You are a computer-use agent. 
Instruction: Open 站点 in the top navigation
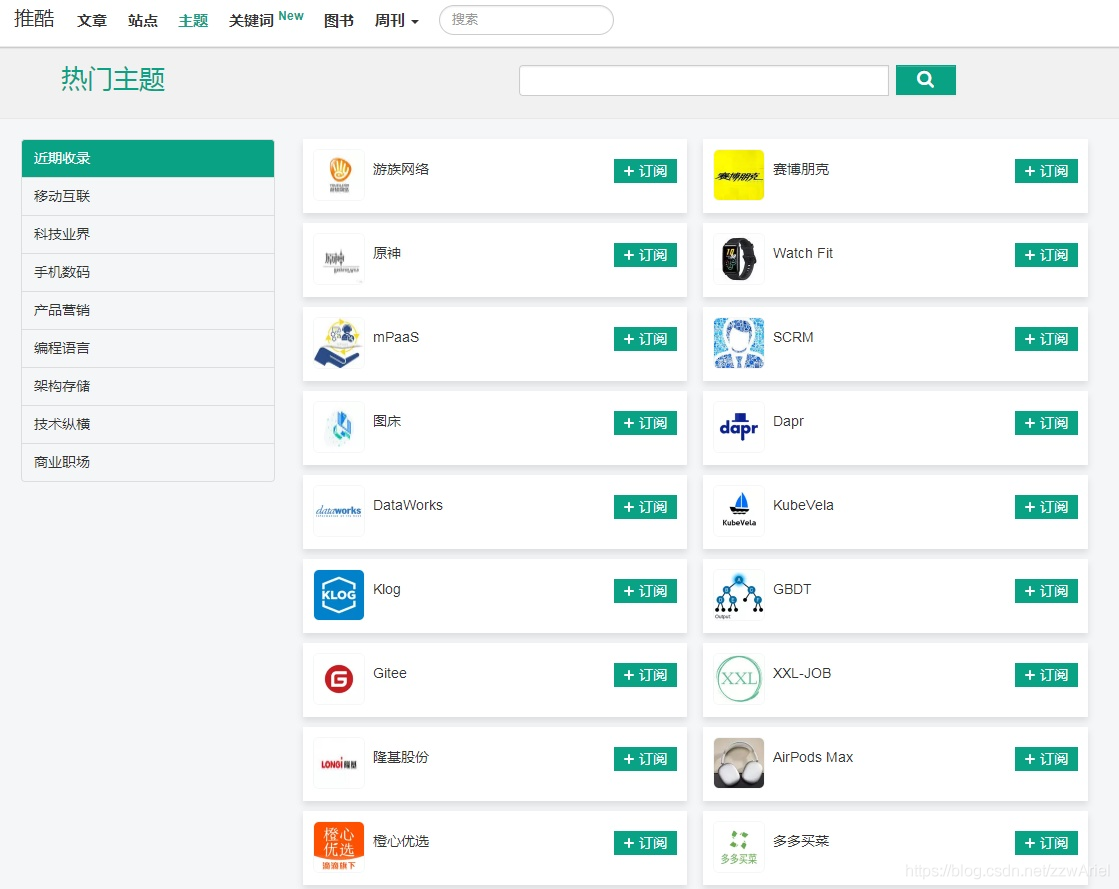[x=143, y=21]
